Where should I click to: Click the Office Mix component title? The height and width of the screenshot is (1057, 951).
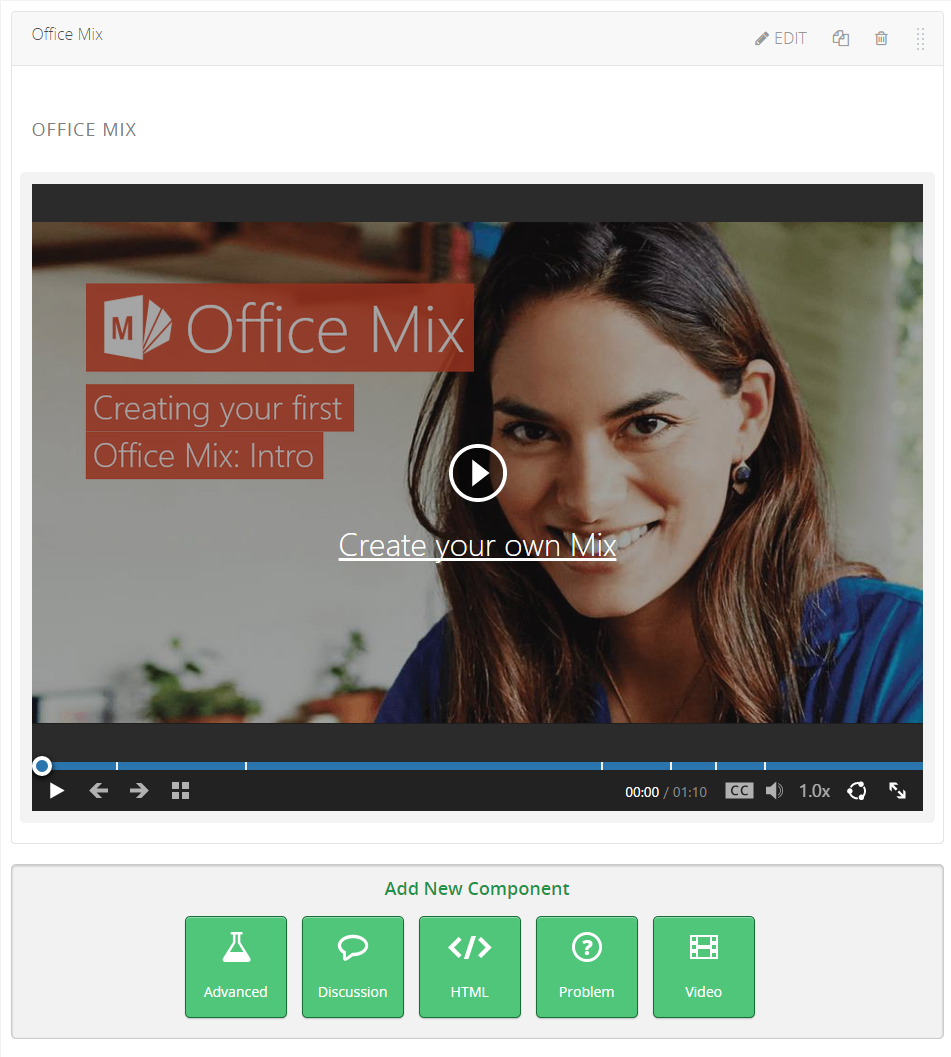(x=67, y=34)
